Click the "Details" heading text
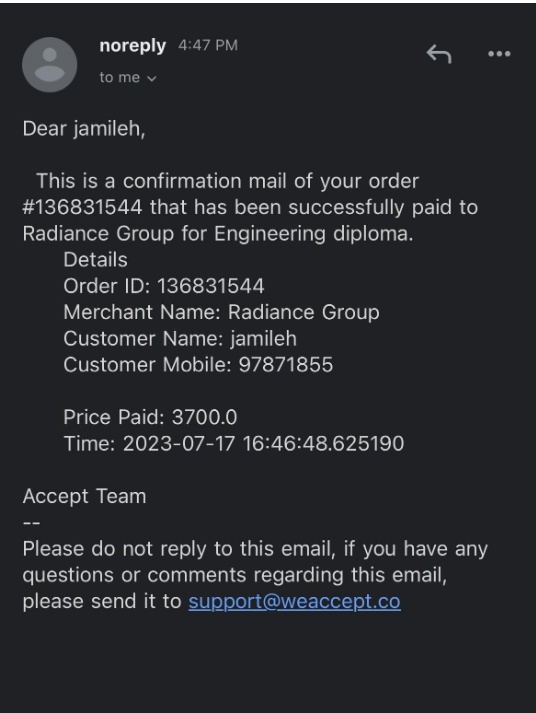Image resolution: width=536 pixels, height=713 pixels. pos(95,260)
